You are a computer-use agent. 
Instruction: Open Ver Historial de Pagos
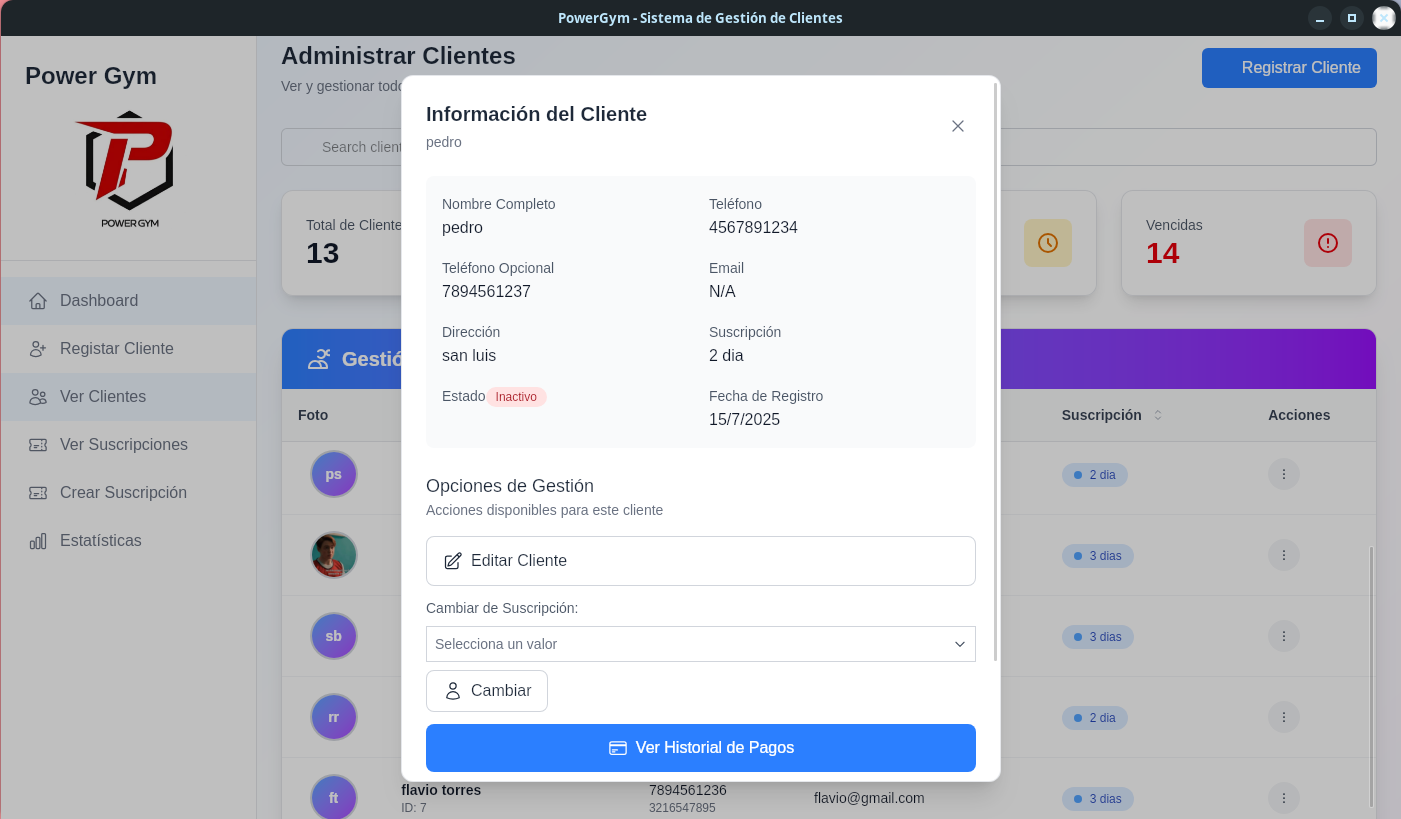point(701,748)
